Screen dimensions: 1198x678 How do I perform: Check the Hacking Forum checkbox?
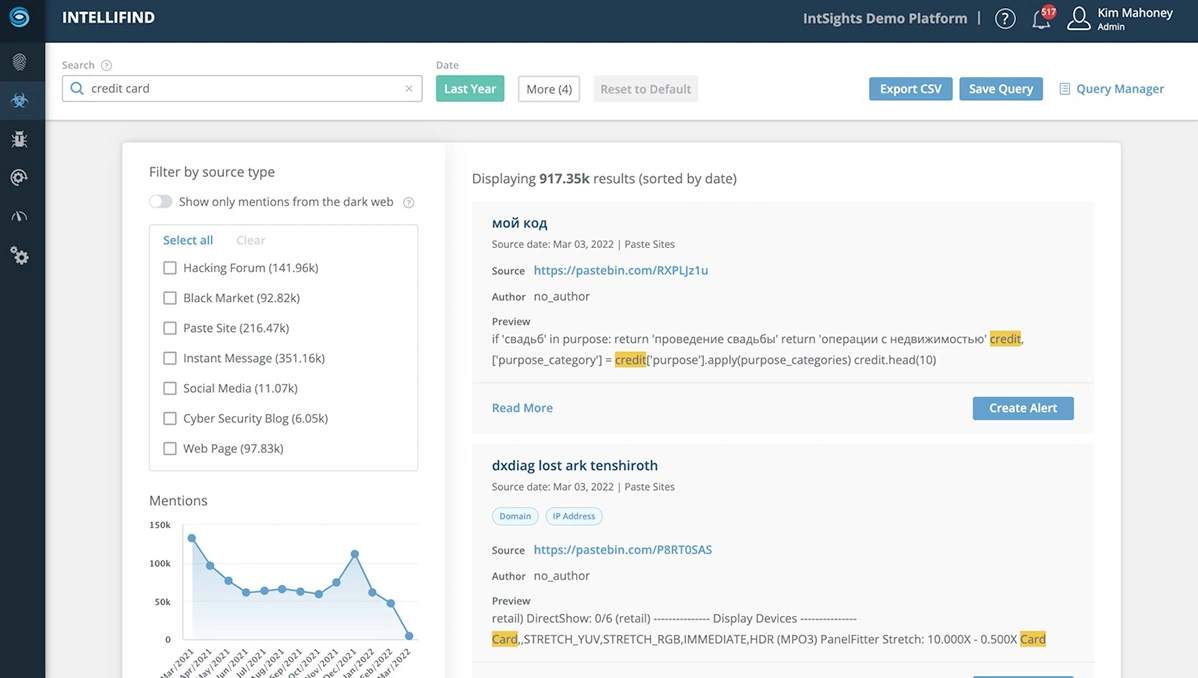[170, 268]
